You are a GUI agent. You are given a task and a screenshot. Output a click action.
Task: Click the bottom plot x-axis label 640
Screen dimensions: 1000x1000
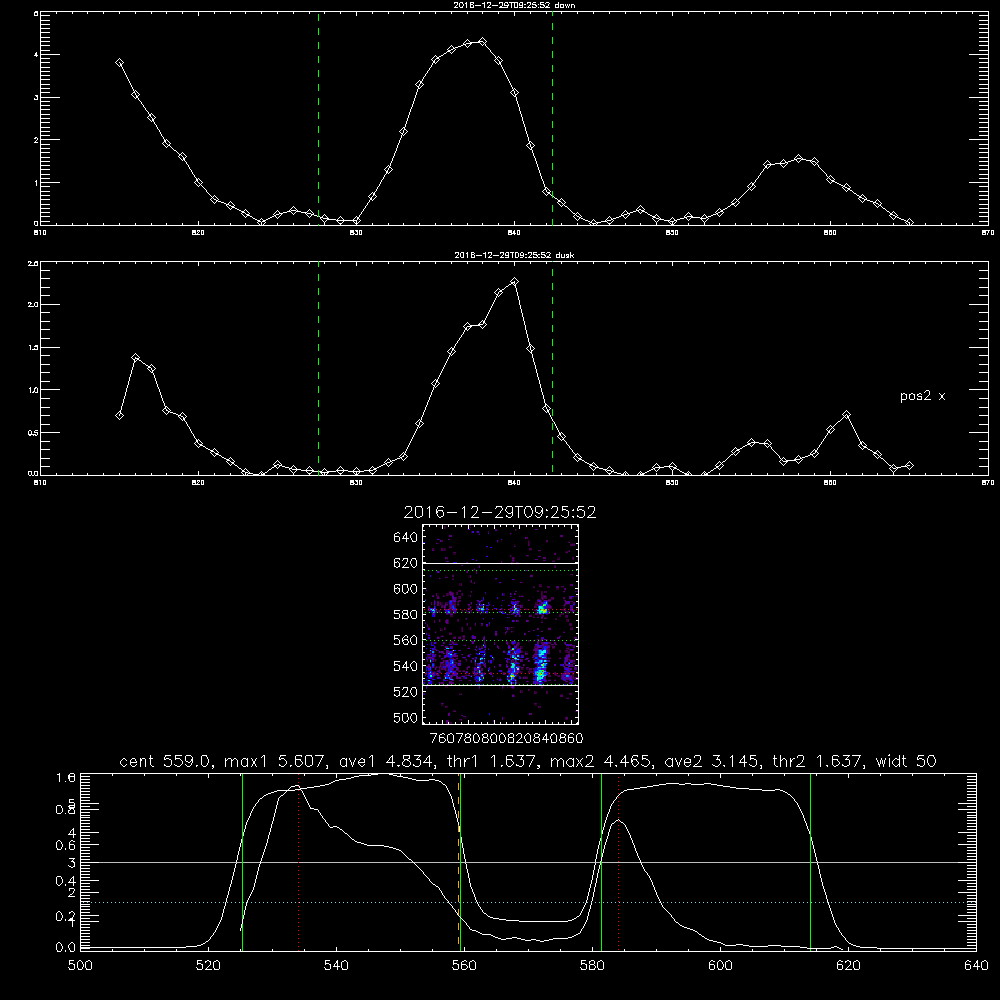tap(976, 966)
